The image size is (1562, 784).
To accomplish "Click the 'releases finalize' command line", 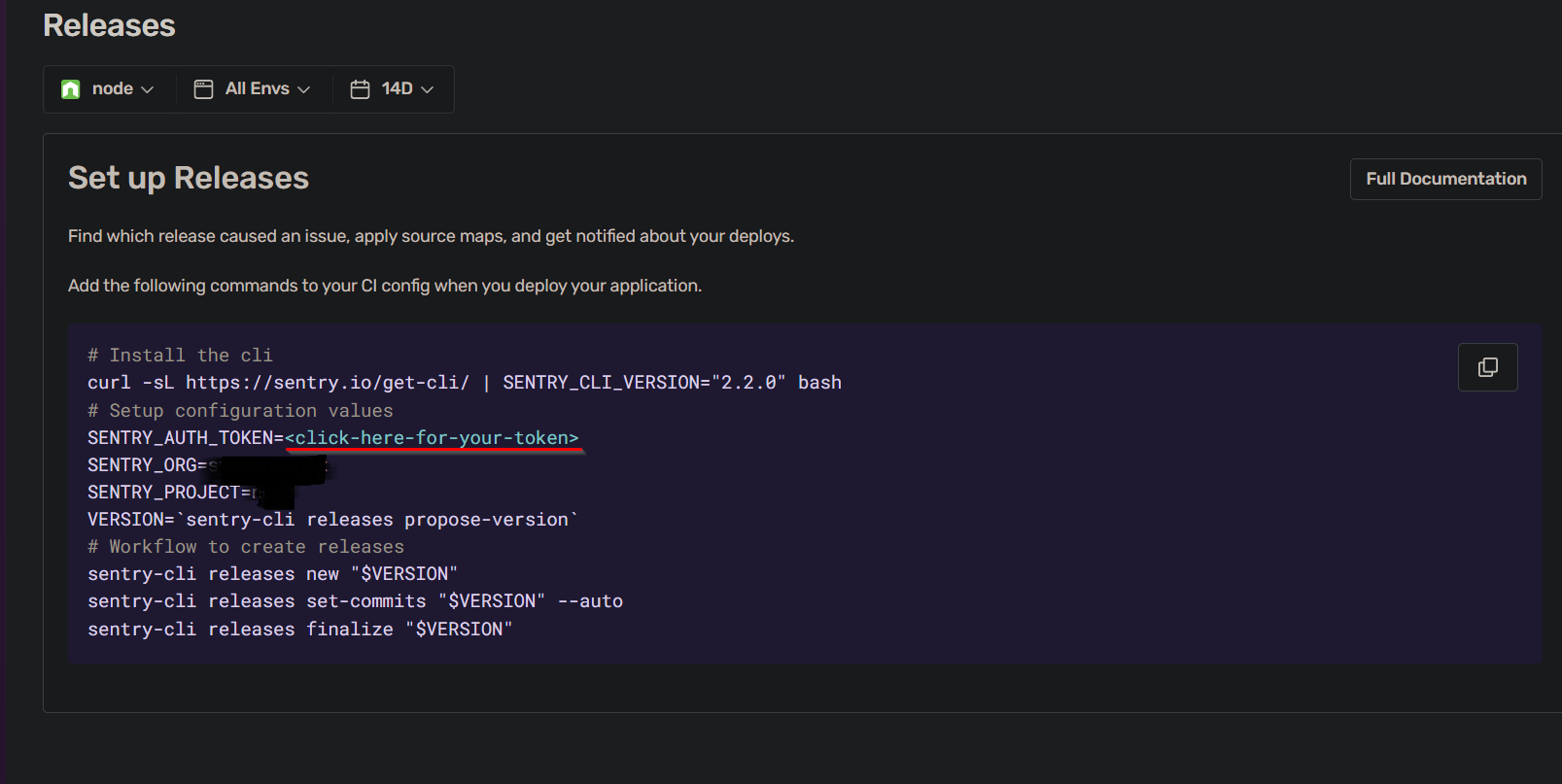I will (299, 630).
